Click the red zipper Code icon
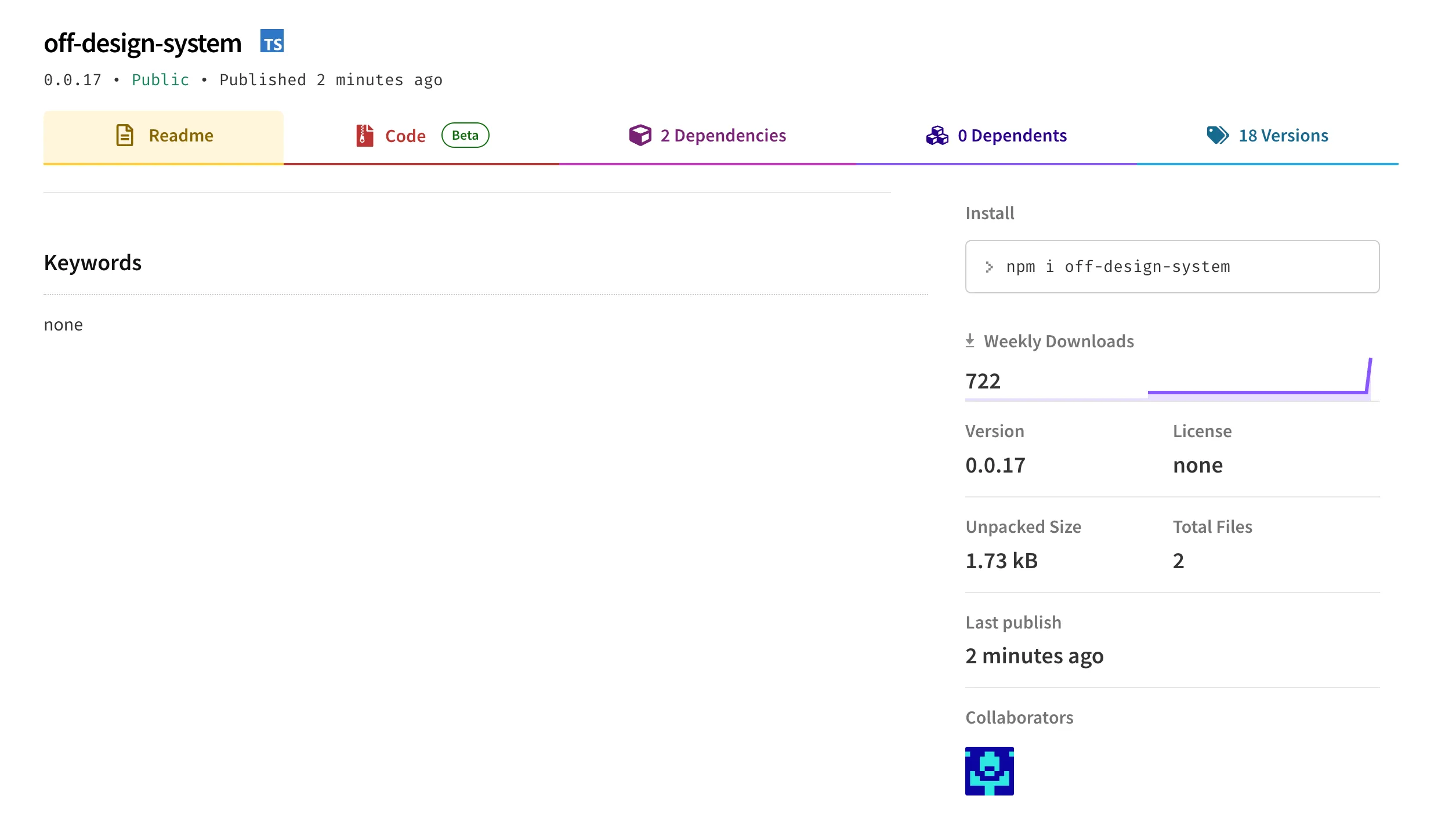This screenshot has width=1456, height=821. (364, 135)
